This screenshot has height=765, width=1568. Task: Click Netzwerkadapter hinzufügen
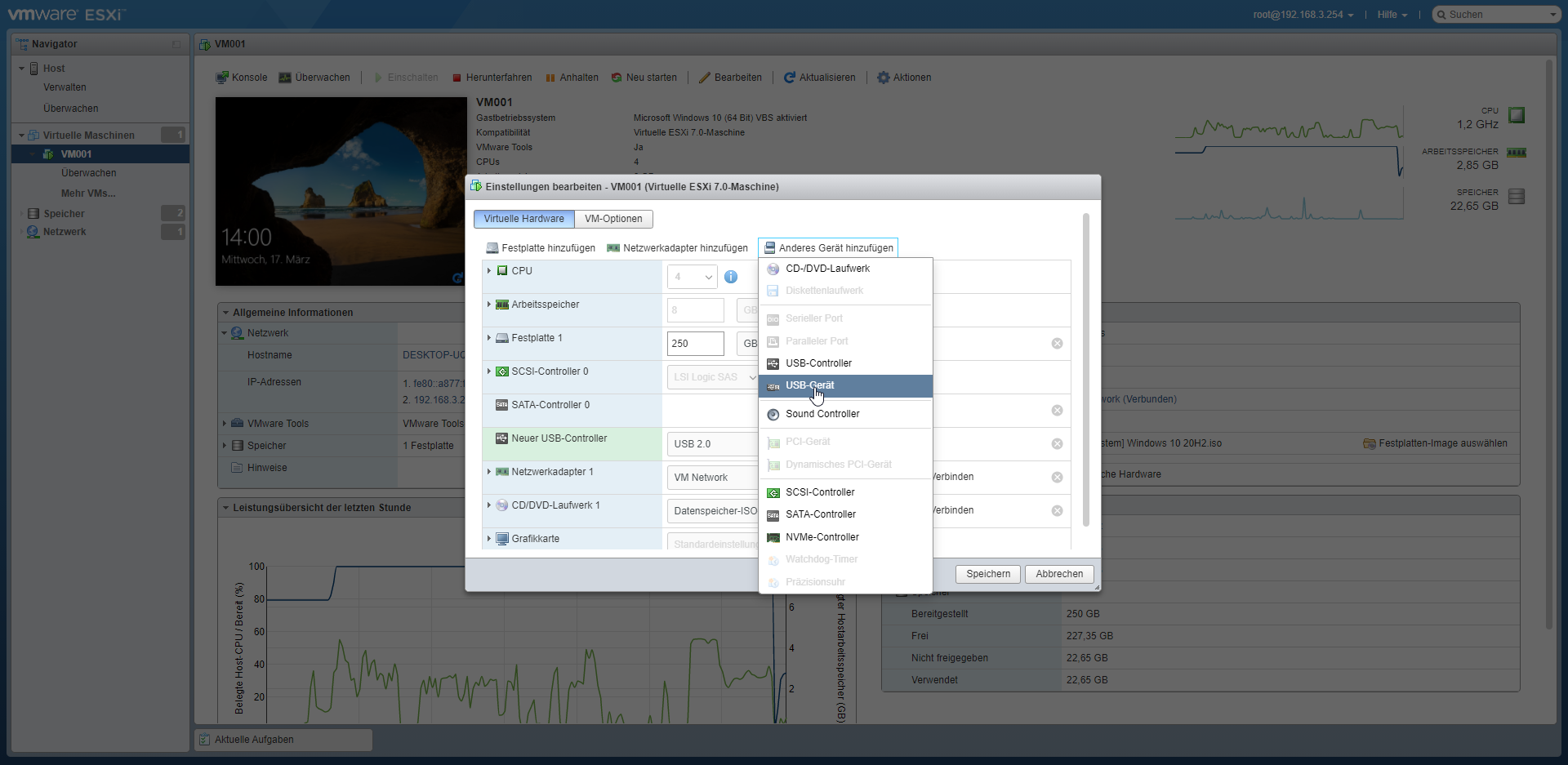(x=677, y=248)
